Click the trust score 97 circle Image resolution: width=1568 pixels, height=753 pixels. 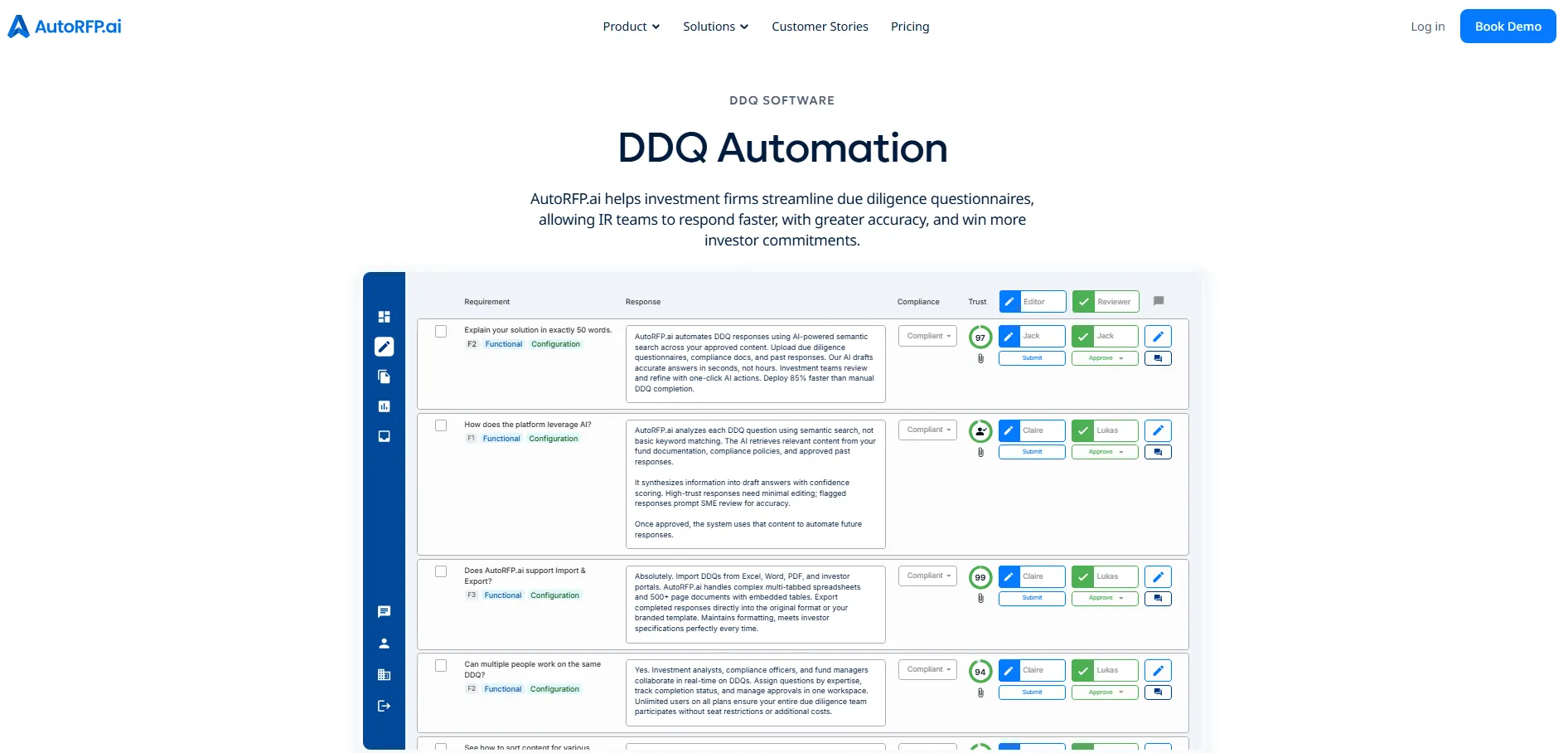[980, 338]
